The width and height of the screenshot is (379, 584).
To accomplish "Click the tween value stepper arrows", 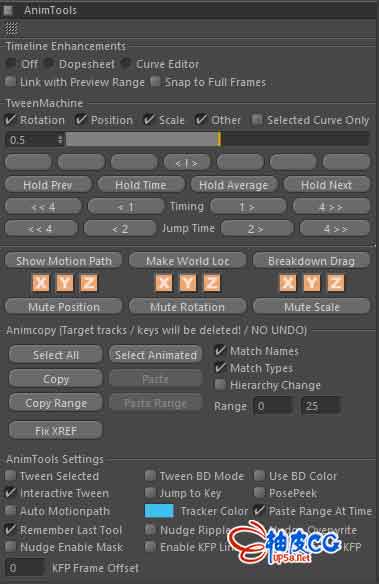I will 60,140.
